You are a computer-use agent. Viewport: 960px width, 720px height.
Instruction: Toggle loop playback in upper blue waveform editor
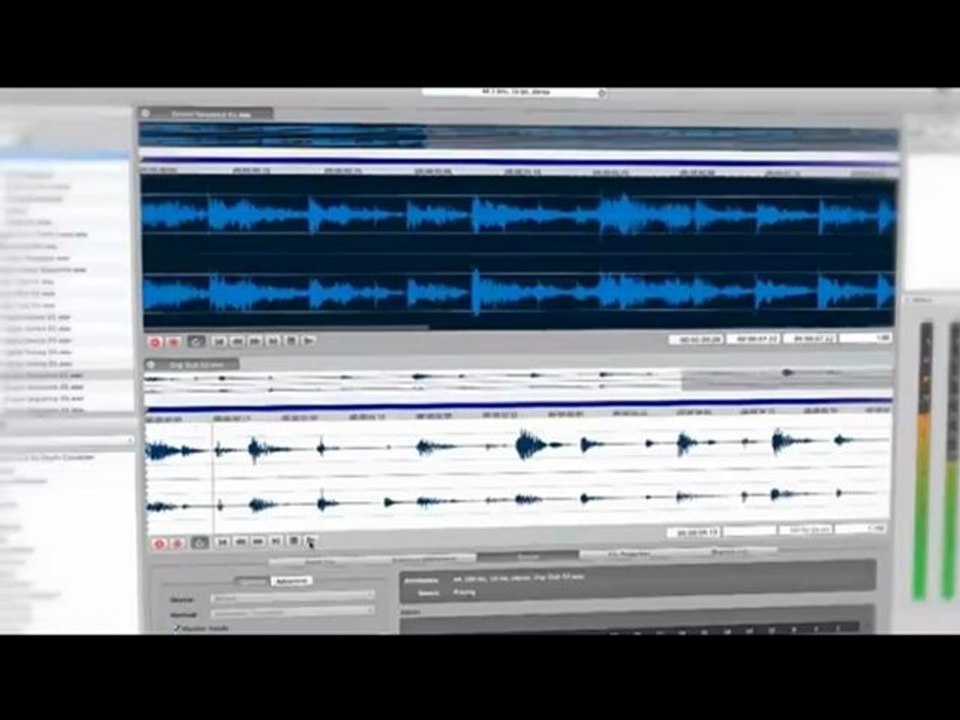pyautogui.click(x=196, y=341)
